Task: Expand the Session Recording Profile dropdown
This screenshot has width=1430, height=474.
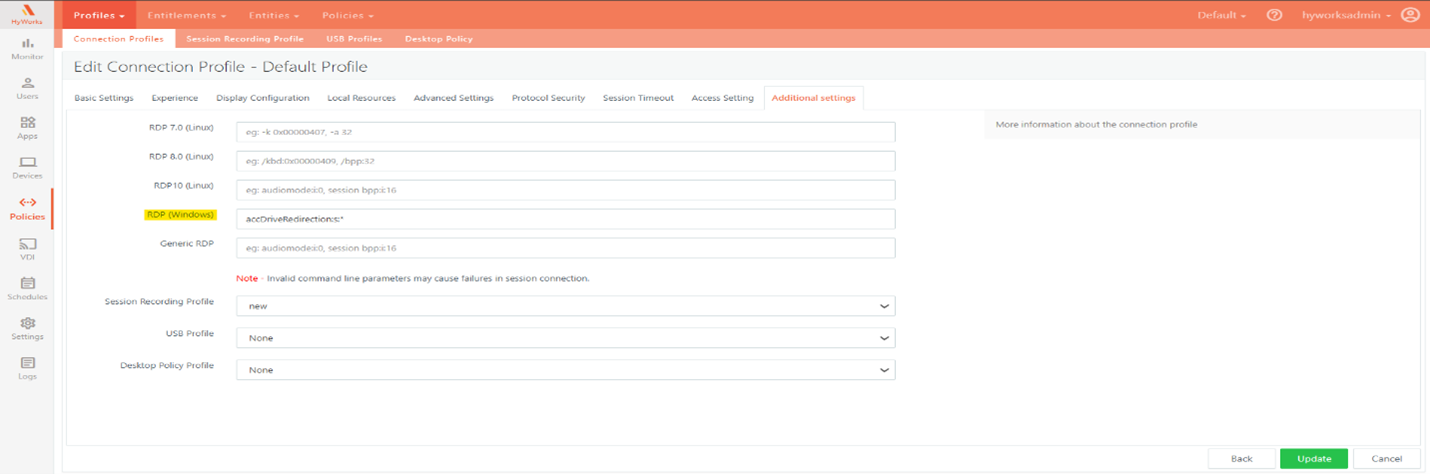Action: click(x=565, y=306)
